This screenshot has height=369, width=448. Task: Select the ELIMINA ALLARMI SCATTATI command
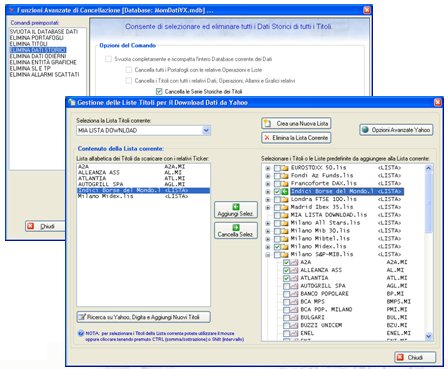pos(45,75)
